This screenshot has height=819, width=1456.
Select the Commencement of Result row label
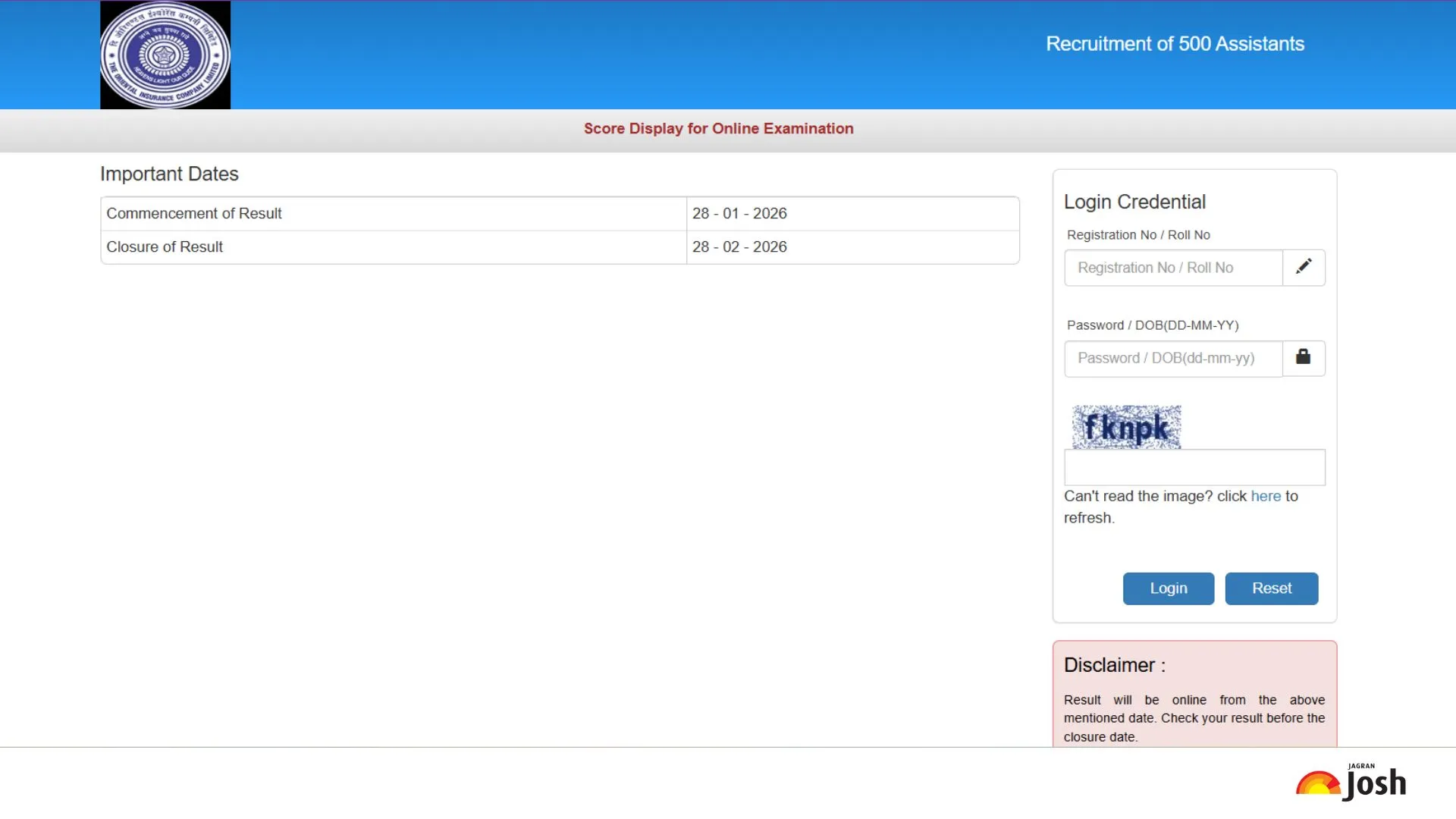click(194, 214)
